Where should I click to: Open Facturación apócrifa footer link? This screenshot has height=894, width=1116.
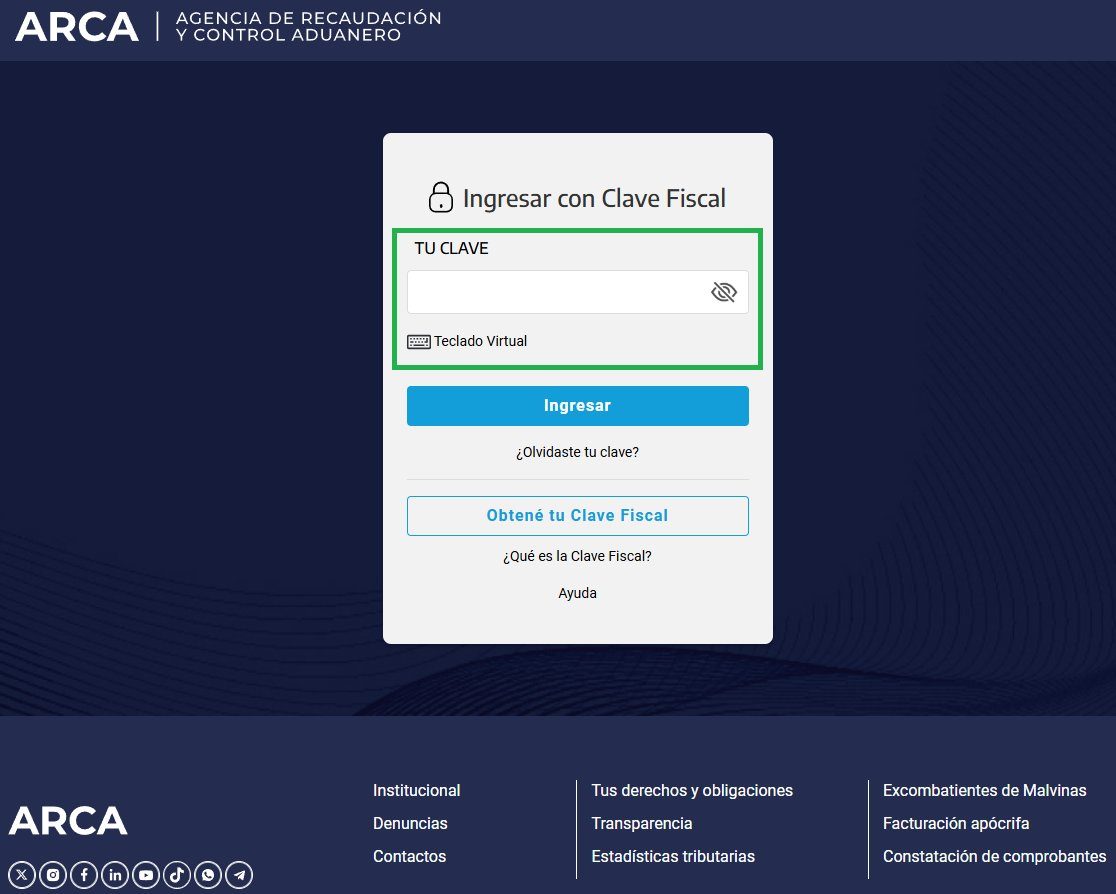point(956,823)
